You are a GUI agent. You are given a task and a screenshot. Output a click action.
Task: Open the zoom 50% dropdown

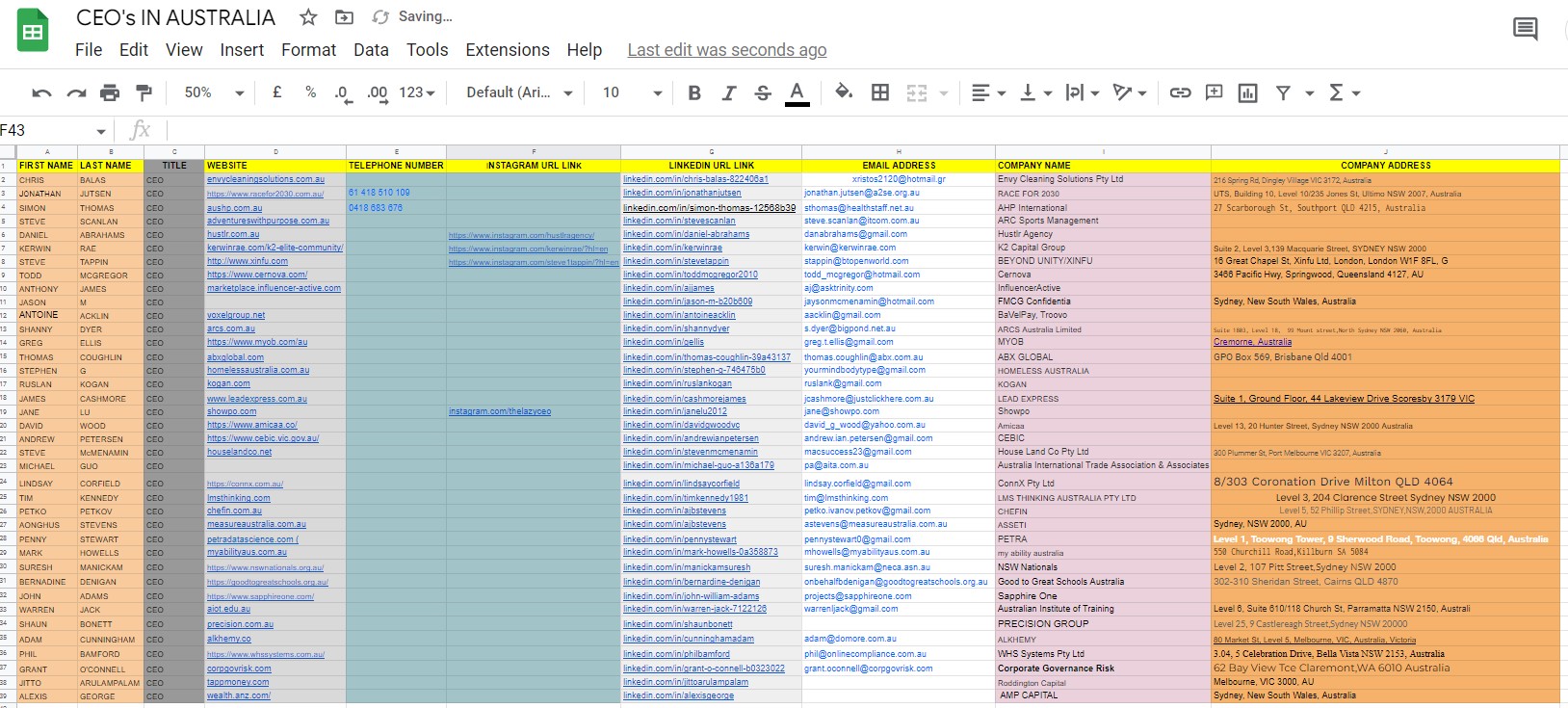[x=214, y=92]
